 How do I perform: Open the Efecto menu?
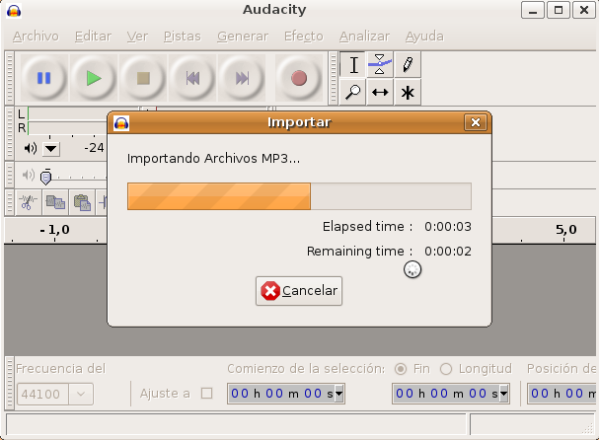(303, 36)
